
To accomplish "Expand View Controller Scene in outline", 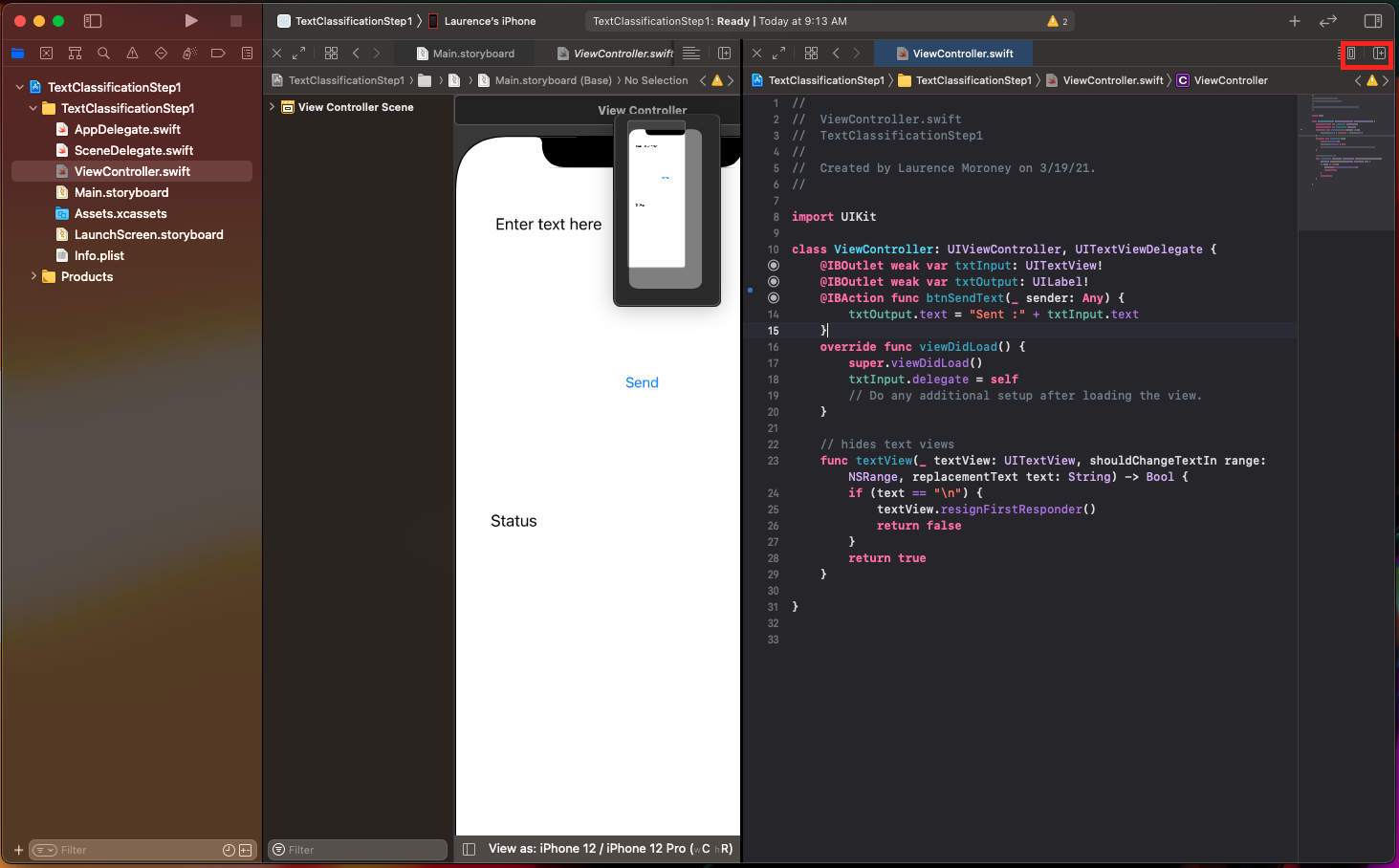I will tap(273, 107).
